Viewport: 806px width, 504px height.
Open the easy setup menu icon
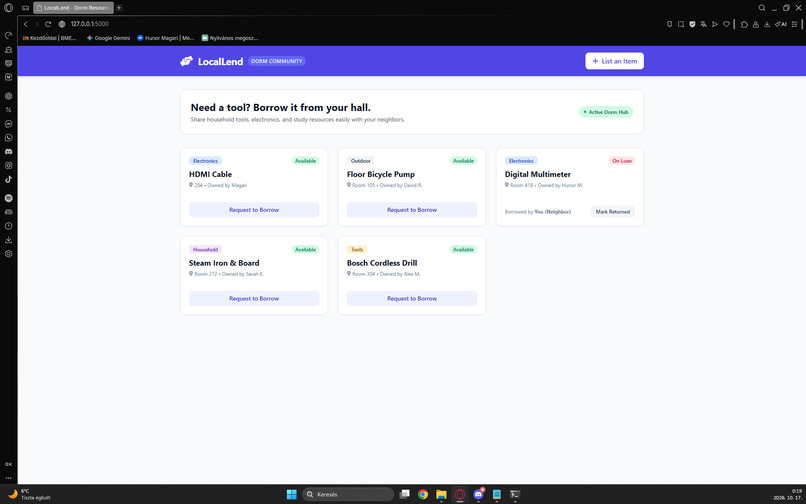794,24
